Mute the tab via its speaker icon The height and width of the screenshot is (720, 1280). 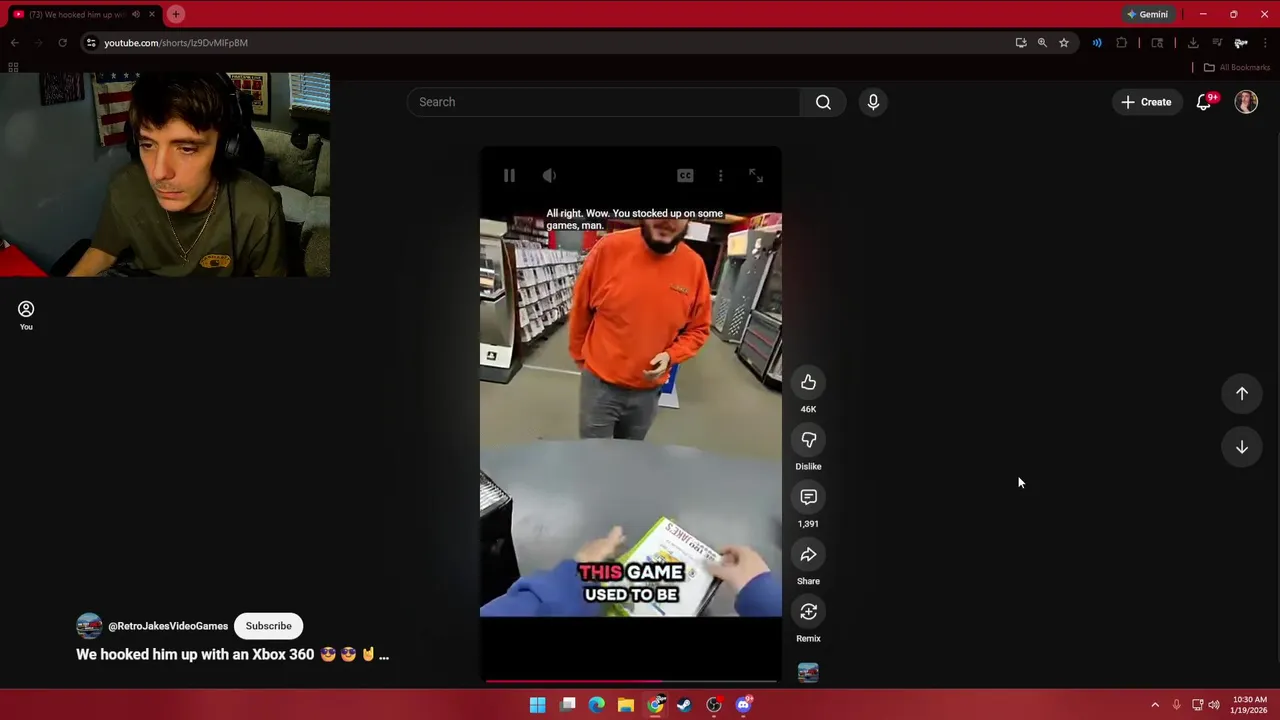click(136, 14)
